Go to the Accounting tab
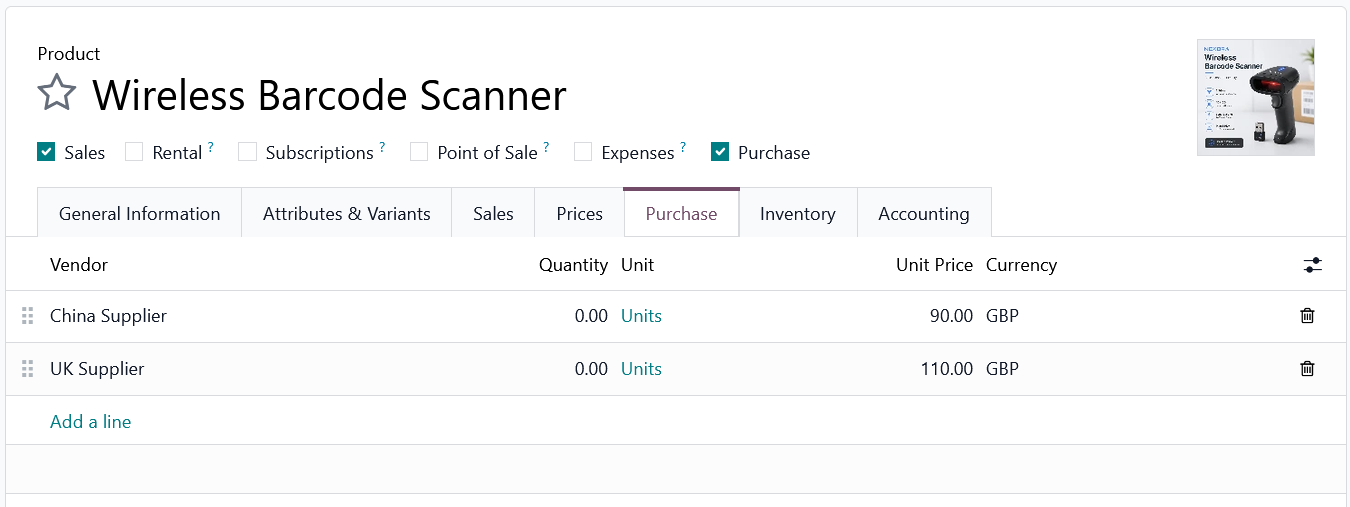 click(x=924, y=213)
